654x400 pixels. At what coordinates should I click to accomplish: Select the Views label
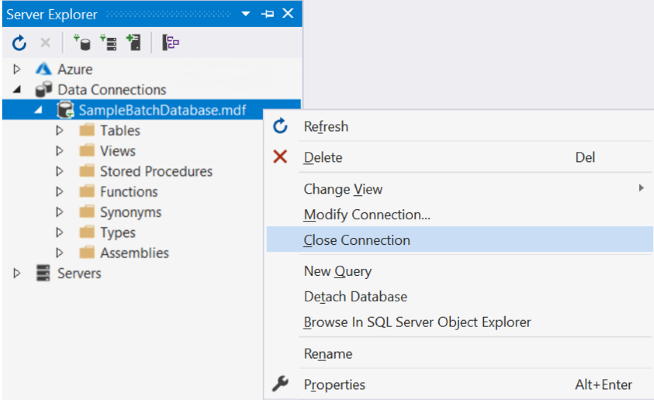point(118,151)
